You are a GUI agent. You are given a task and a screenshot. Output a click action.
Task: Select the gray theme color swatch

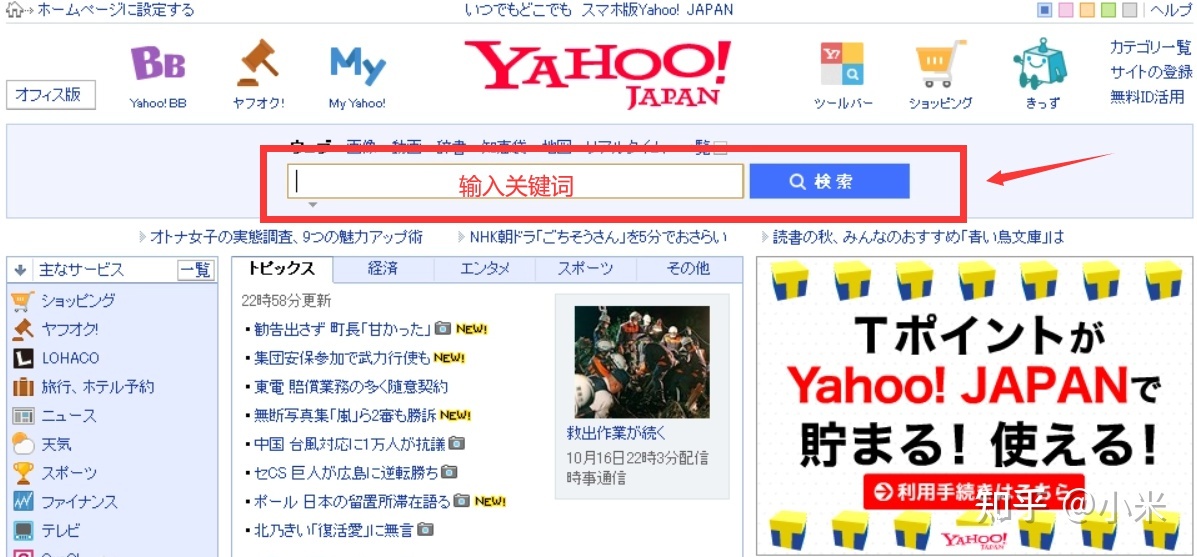coord(1131,10)
